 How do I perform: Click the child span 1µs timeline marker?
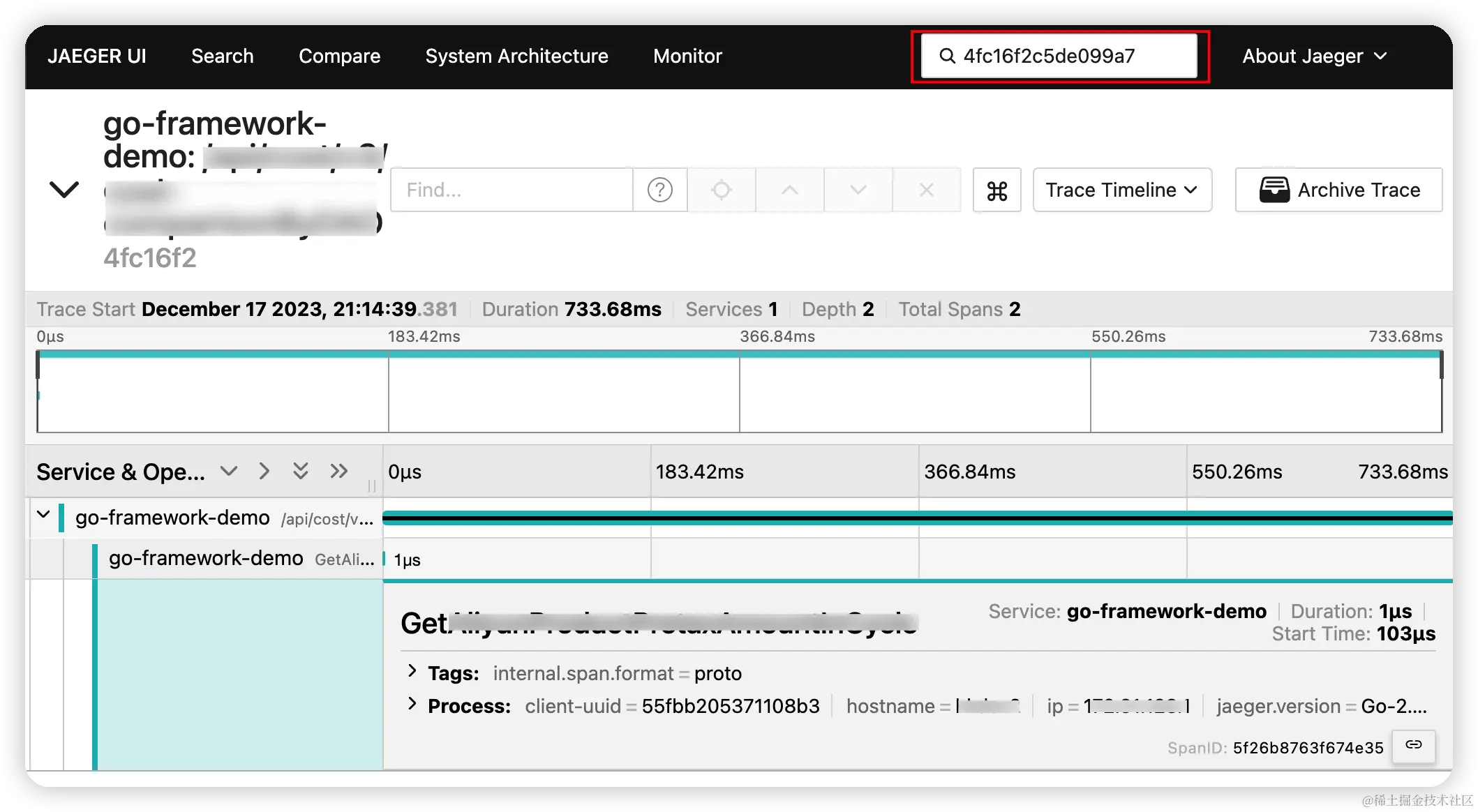click(x=385, y=559)
